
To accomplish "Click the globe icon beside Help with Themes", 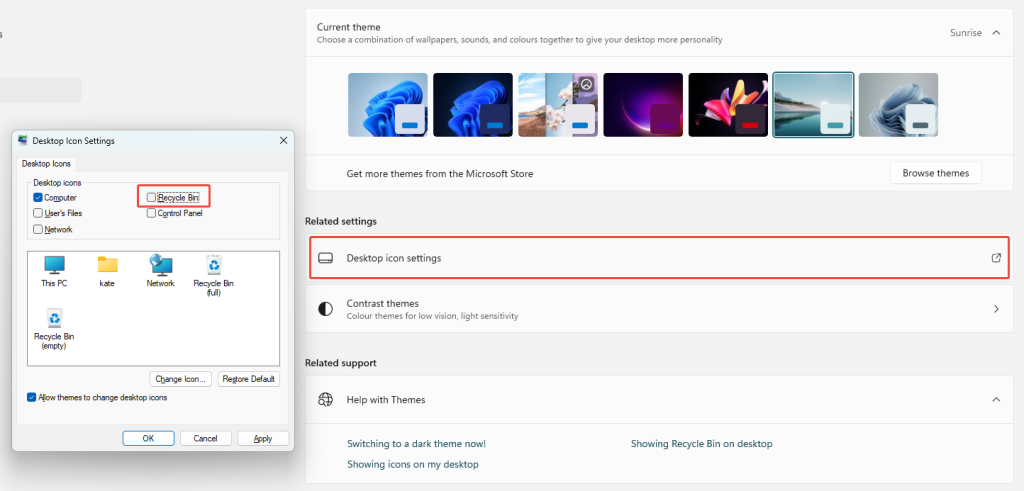I will pyautogui.click(x=325, y=400).
